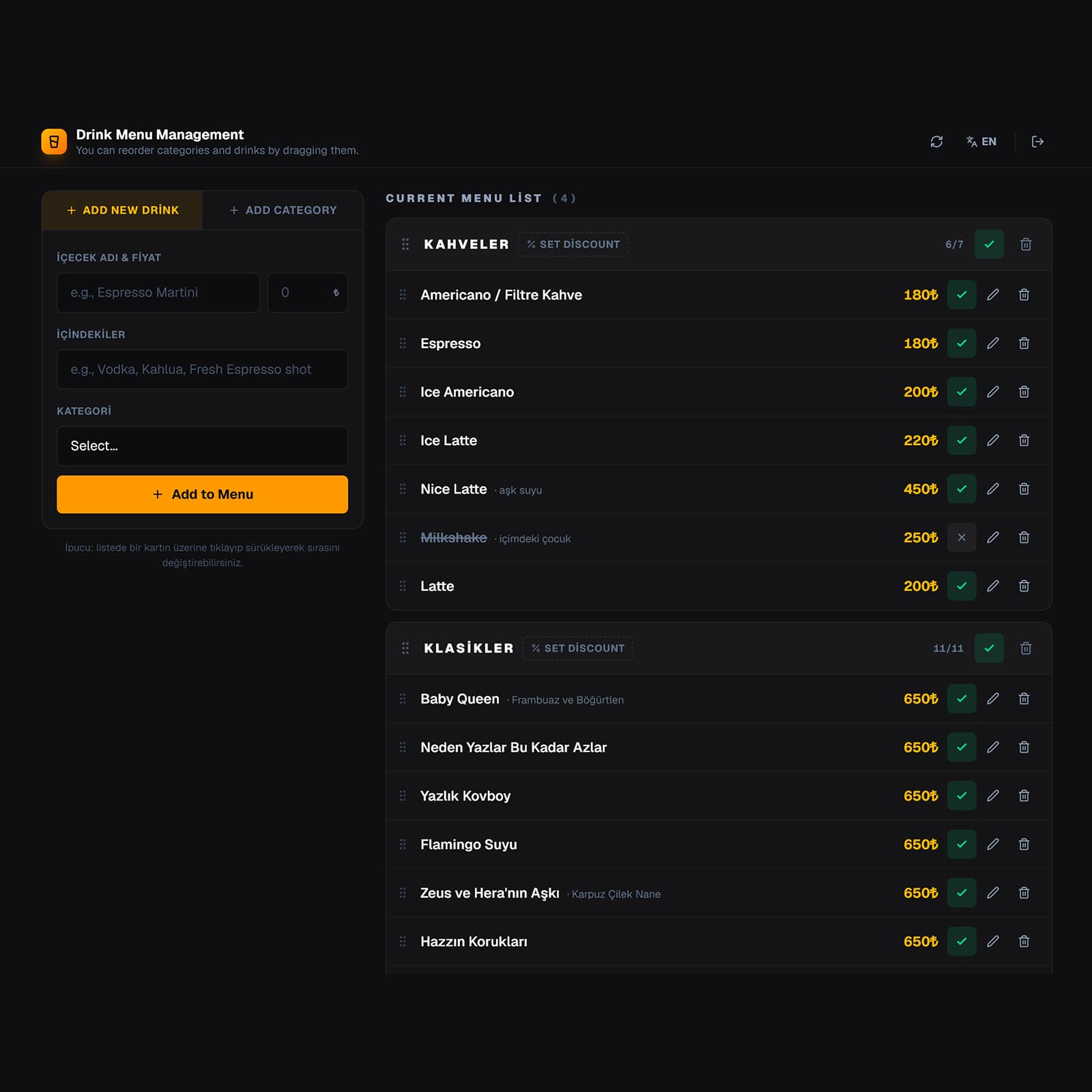1092x1092 pixels.
Task: Click the drink name input field
Action: click(x=158, y=293)
